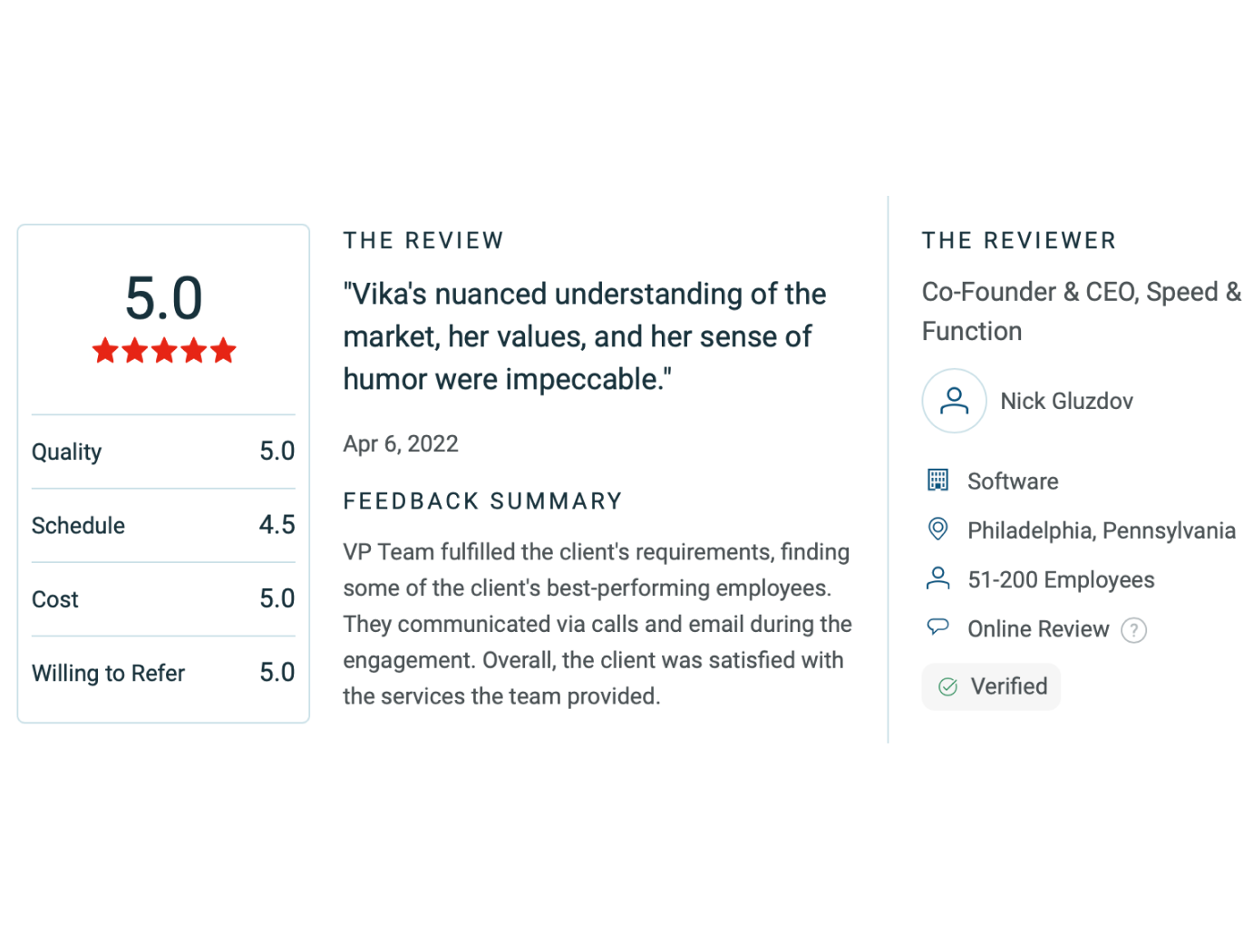
Task: Click the Online Review speech bubble icon
Action: 937,627
